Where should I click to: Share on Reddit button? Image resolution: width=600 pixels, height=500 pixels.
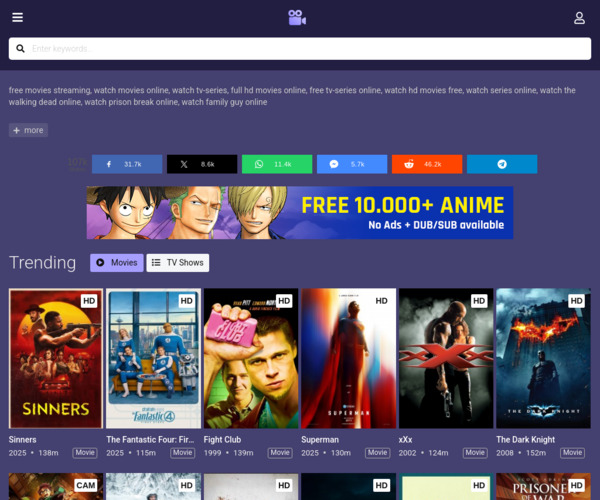427,164
